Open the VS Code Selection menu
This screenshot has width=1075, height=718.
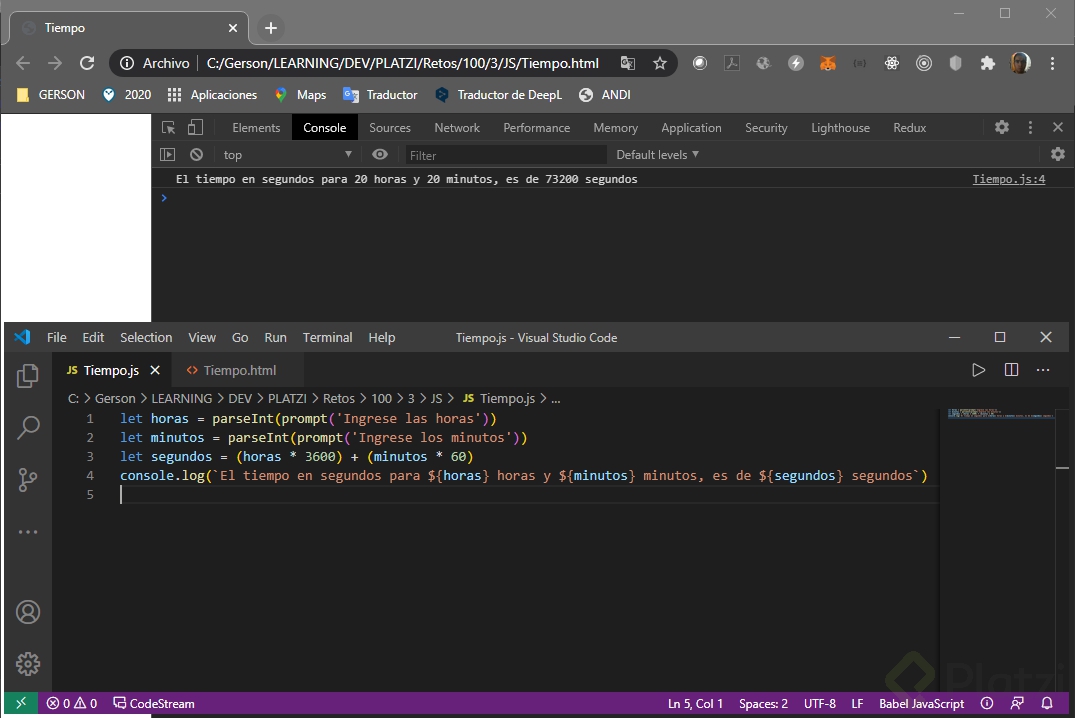pos(146,337)
